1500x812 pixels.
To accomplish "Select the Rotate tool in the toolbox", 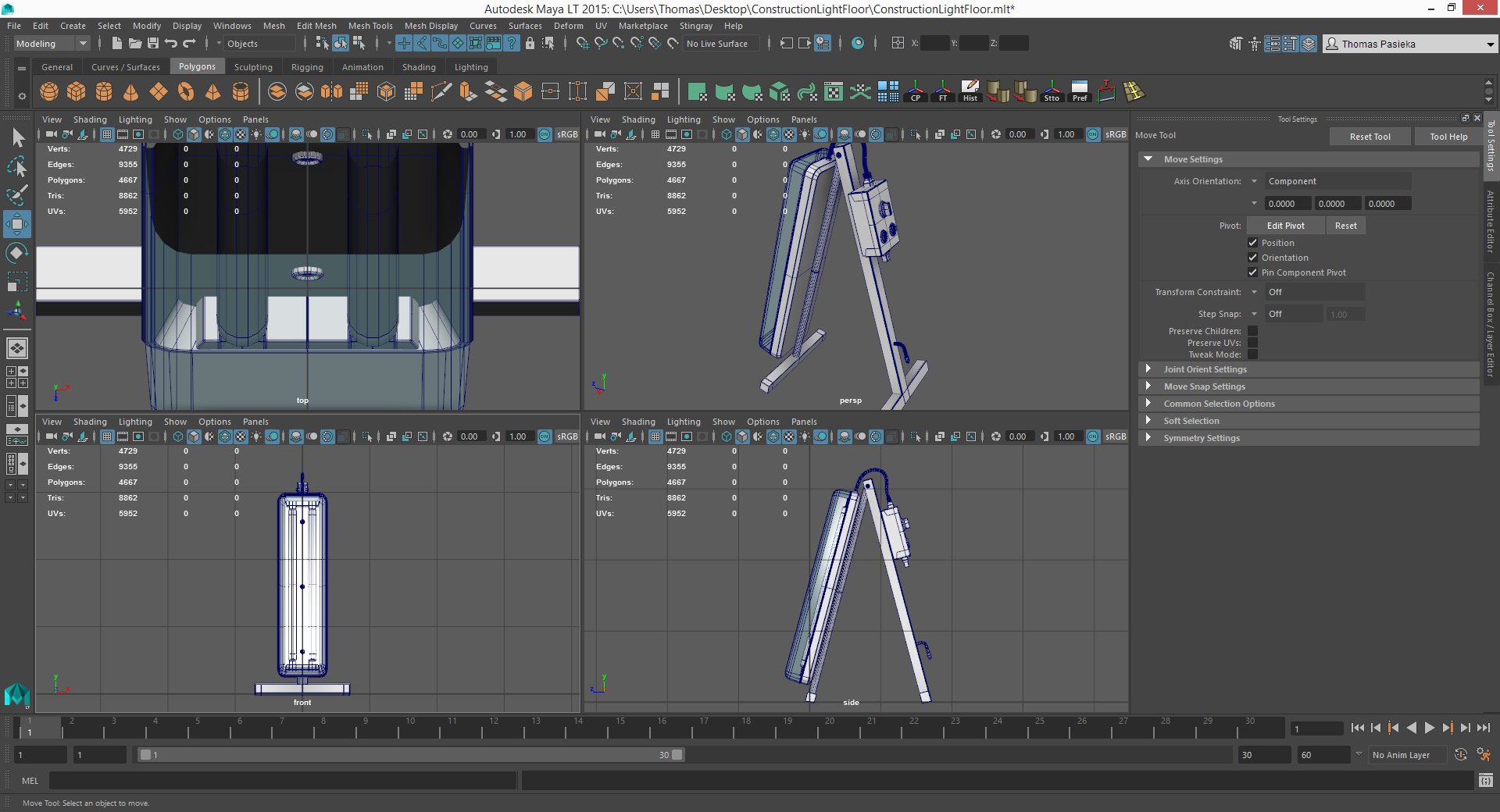I will [x=16, y=253].
